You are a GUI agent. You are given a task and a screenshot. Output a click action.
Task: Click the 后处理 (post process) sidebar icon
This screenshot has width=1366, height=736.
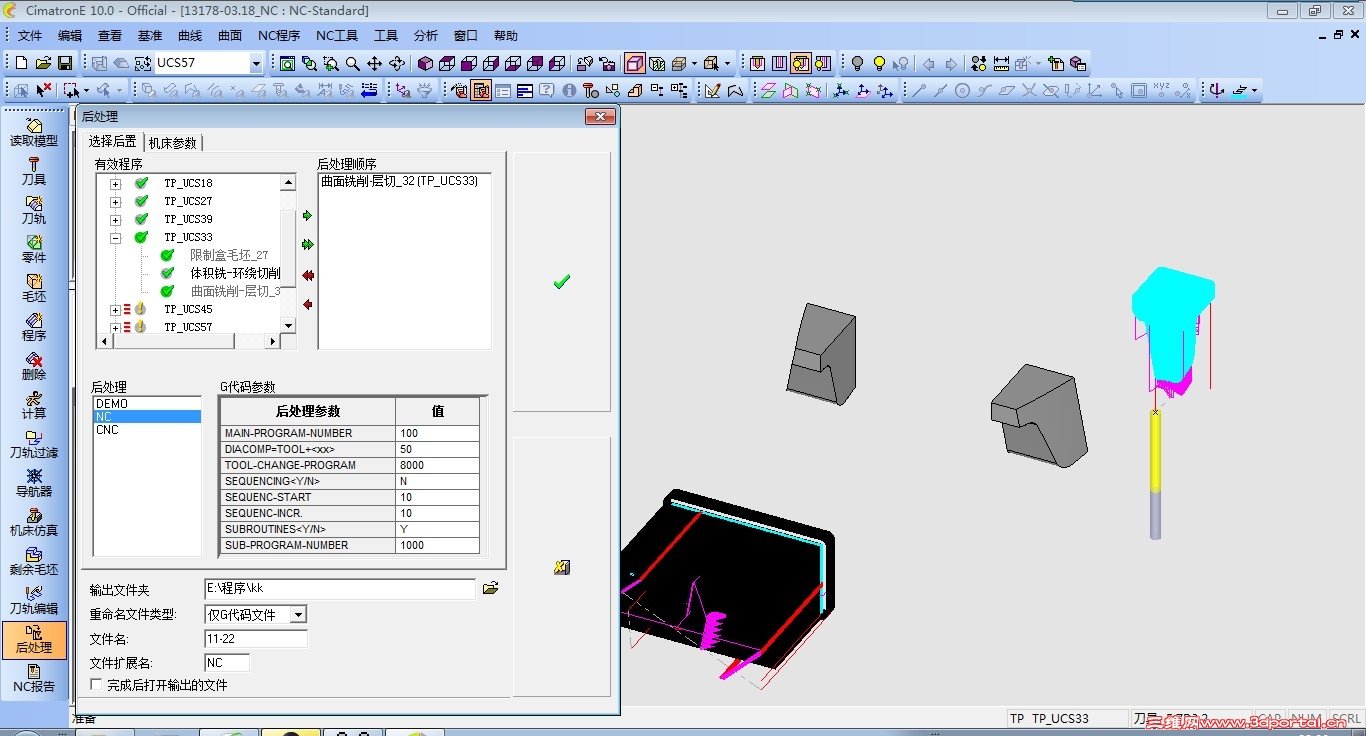click(34, 640)
